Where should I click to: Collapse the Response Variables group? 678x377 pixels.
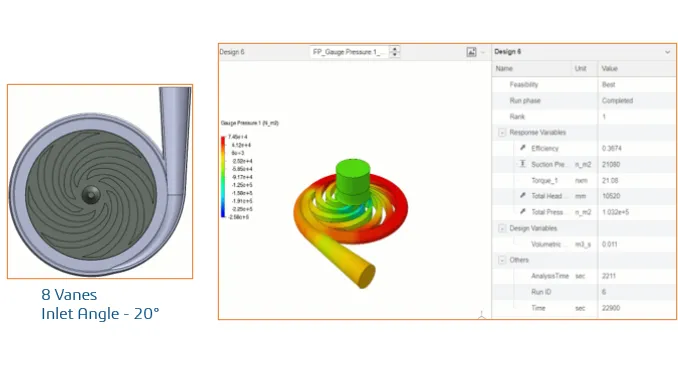pos(502,133)
